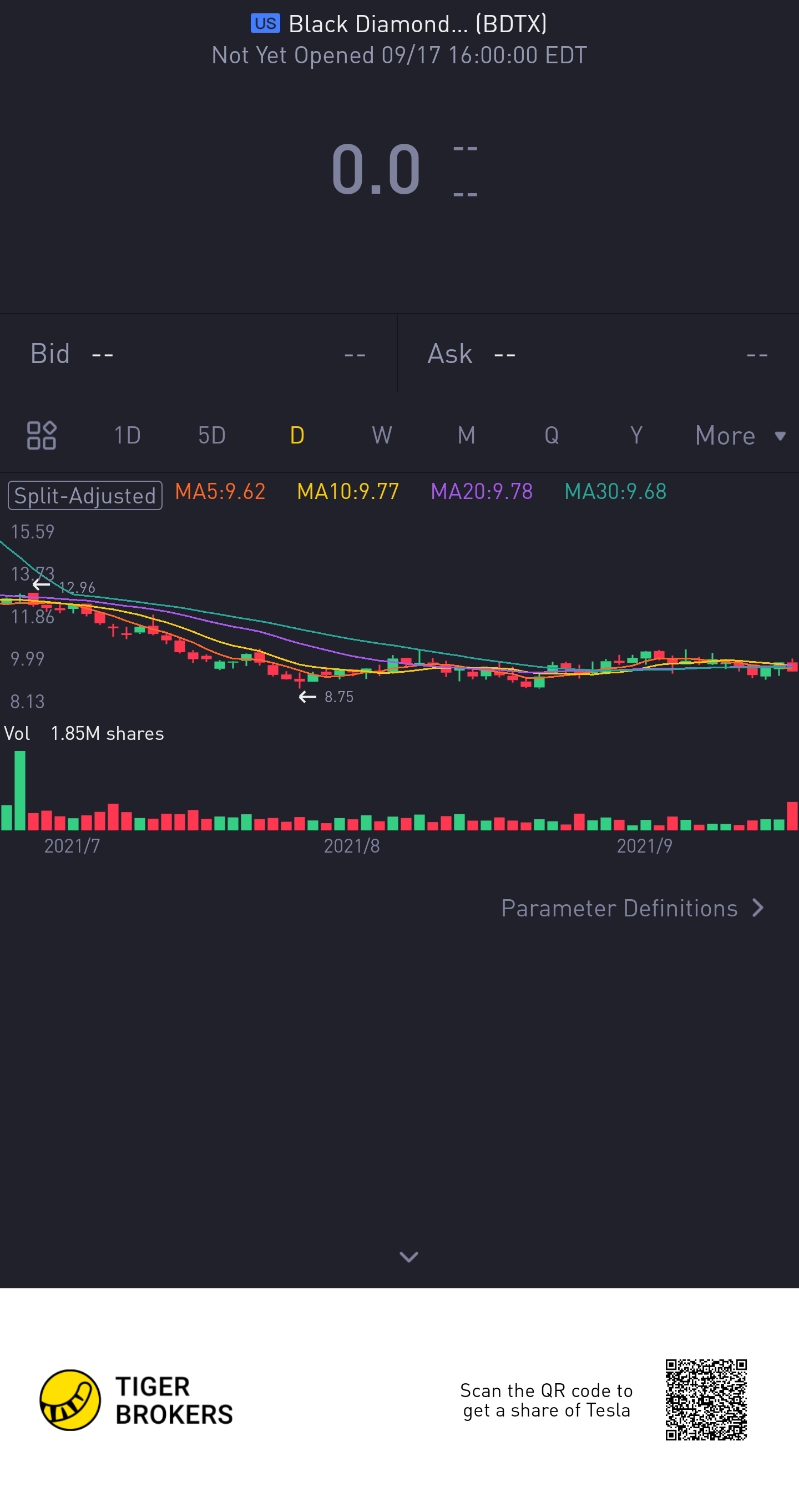Click the arrow marker at 8.75 low
This screenshot has height=1512, width=799.
tap(307, 697)
